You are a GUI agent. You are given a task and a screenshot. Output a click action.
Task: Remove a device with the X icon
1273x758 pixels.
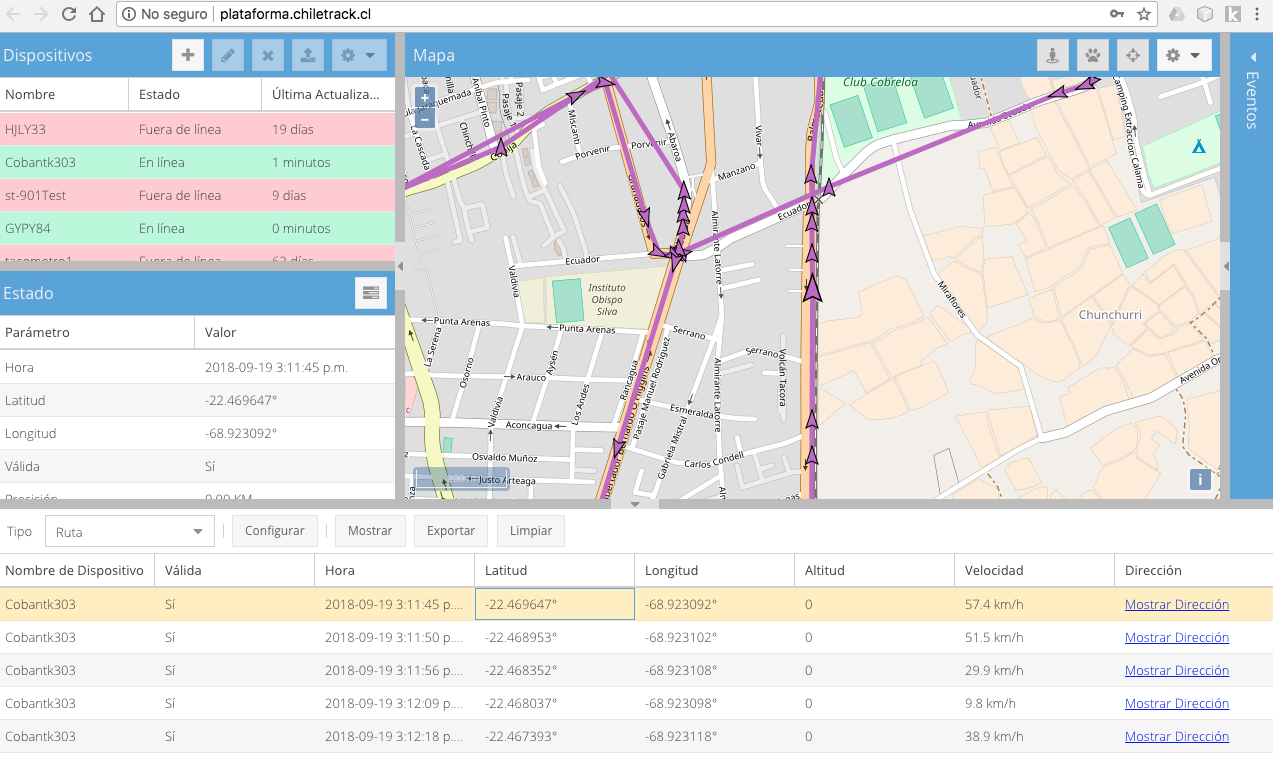pos(267,55)
